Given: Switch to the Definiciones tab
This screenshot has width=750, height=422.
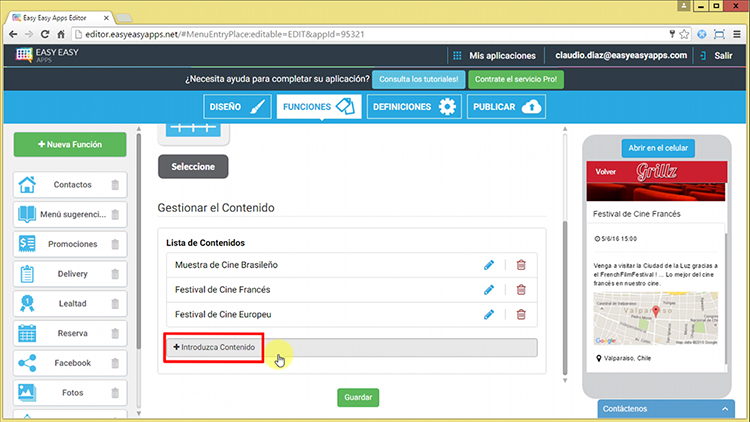Looking at the screenshot, I should [413, 107].
